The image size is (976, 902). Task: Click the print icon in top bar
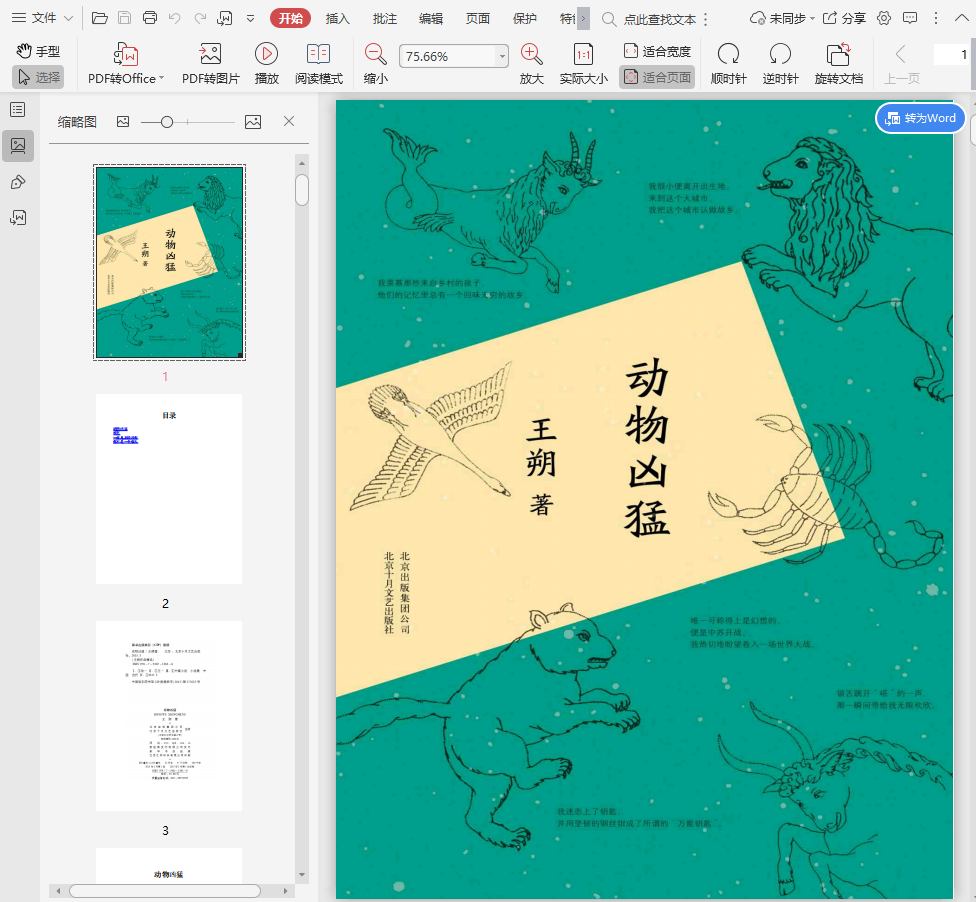(x=150, y=18)
